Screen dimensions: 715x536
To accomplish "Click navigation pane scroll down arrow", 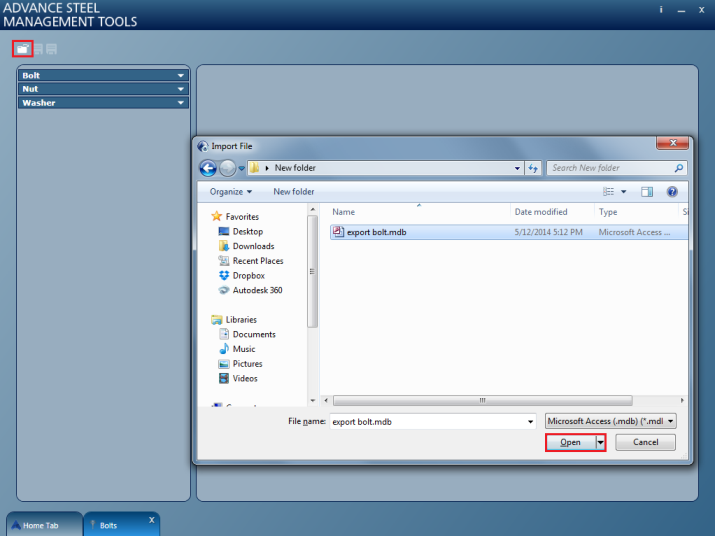I will (312, 401).
